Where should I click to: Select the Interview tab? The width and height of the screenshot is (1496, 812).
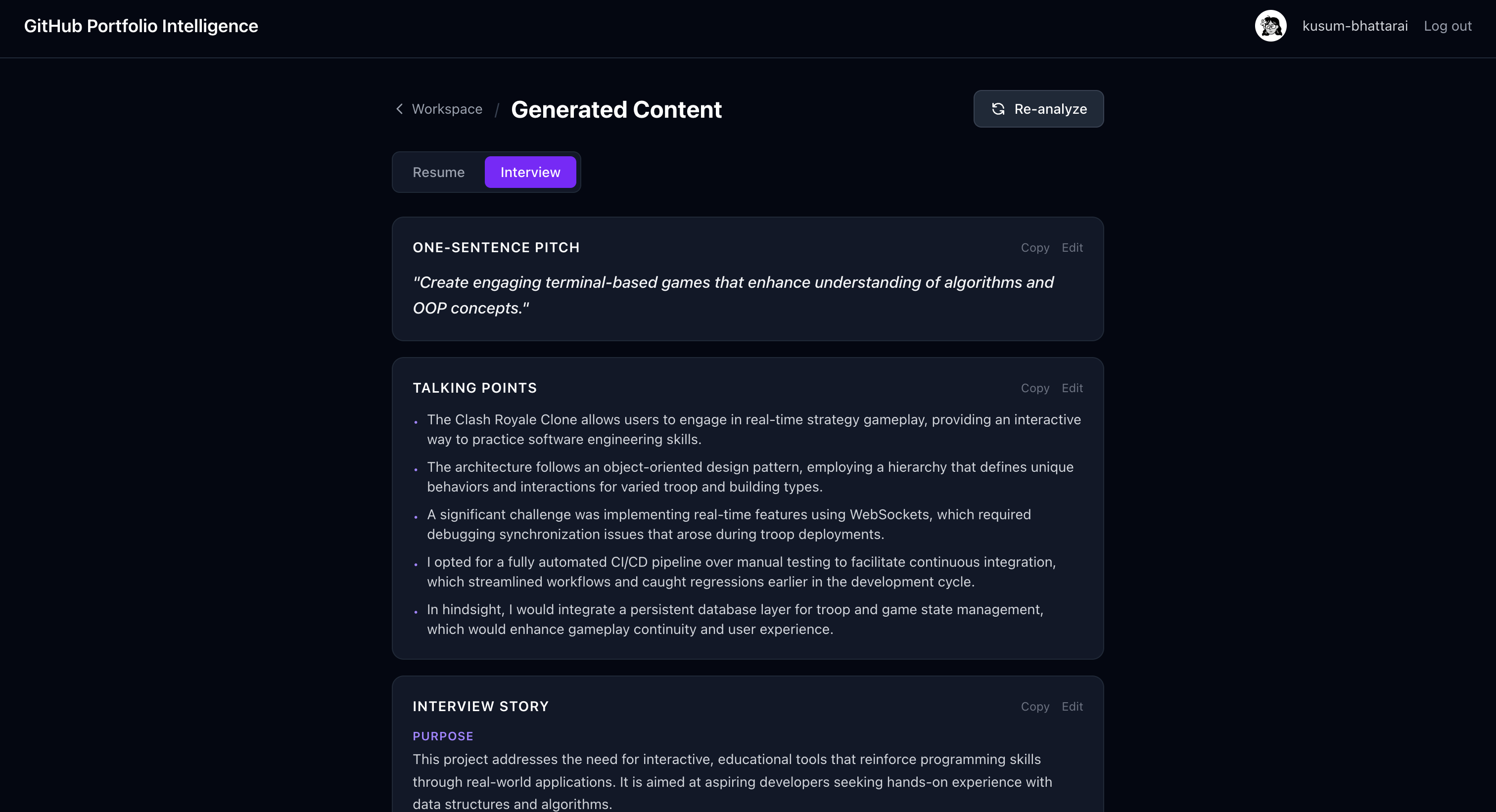coord(530,172)
